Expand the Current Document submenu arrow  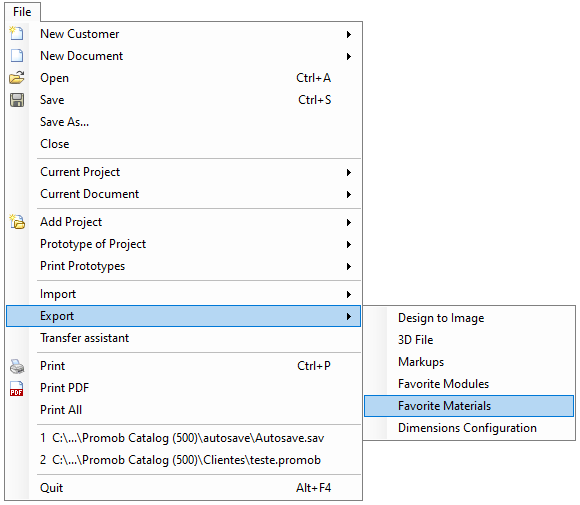coord(348,194)
